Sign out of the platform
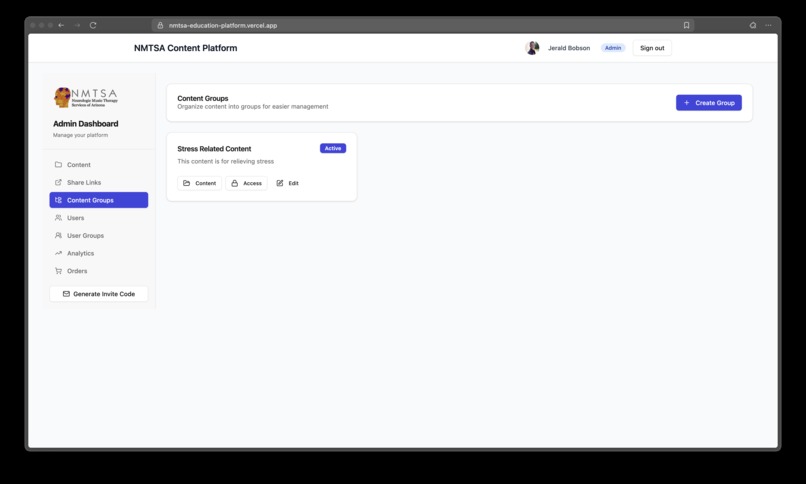 (652, 48)
